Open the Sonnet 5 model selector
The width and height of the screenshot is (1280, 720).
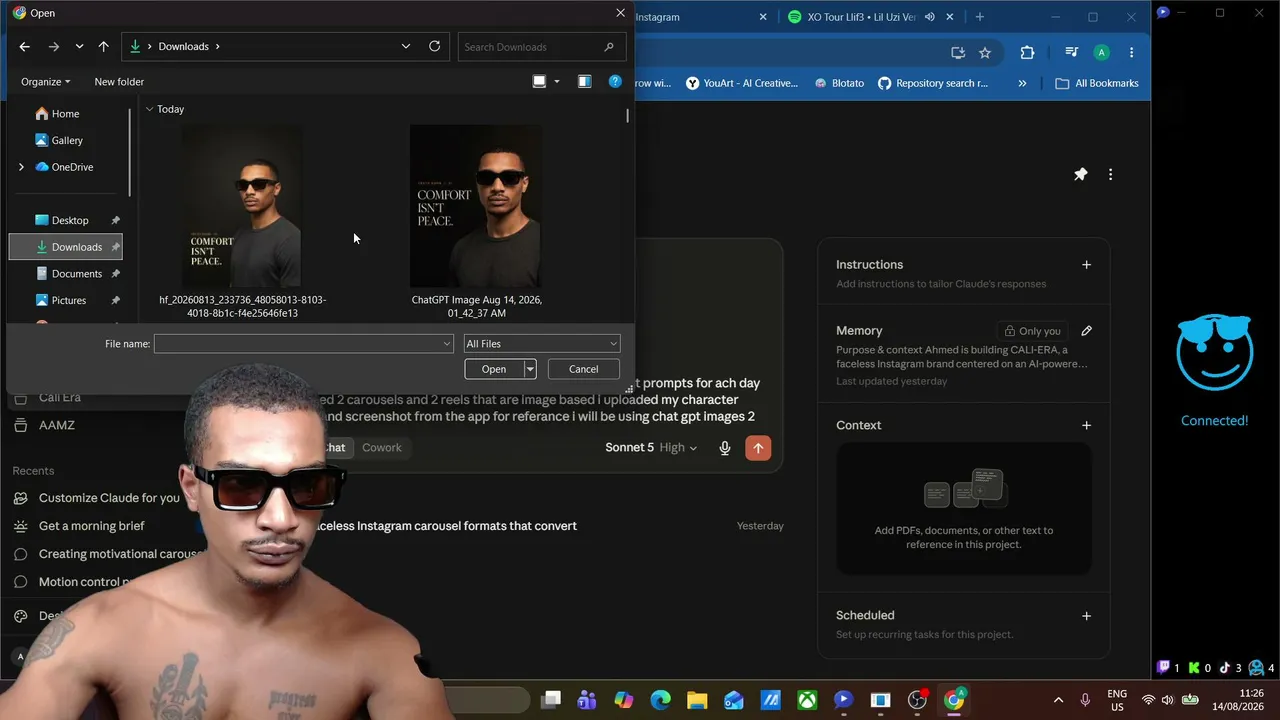(651, 448)
